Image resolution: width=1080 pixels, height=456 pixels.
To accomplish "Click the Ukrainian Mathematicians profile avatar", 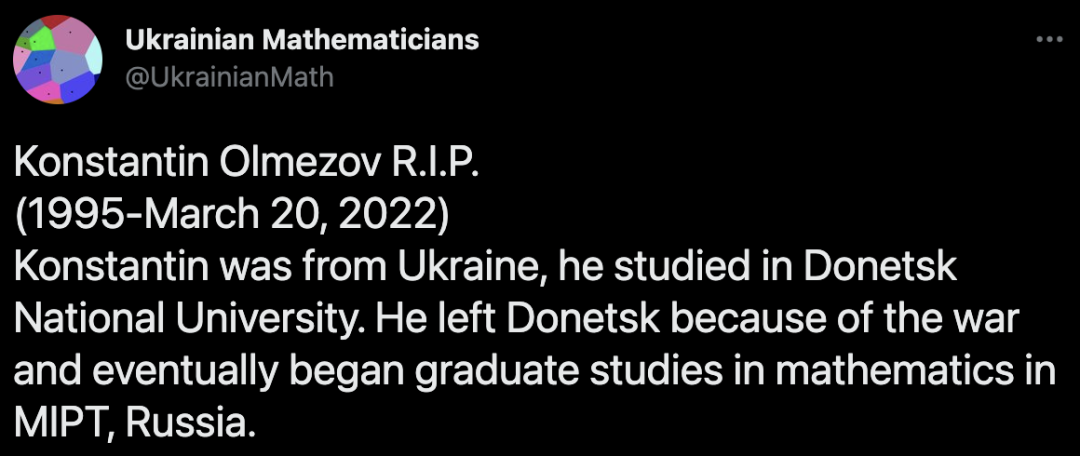I will [x=58, y=59].
